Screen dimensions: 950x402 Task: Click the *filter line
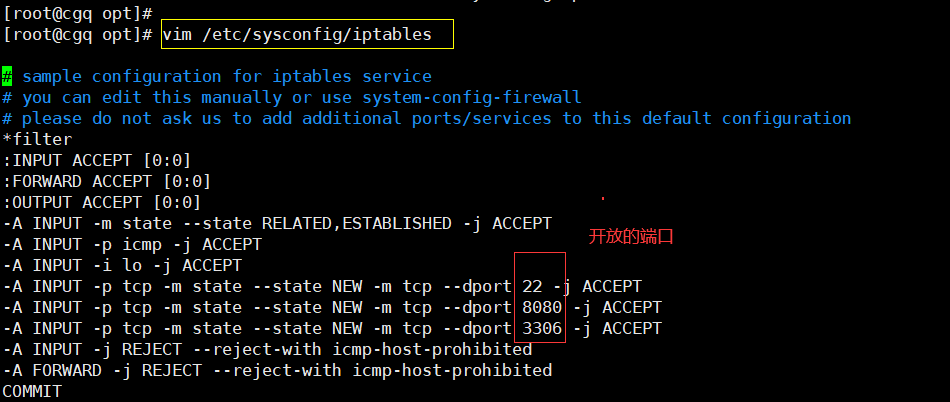click(x=38, y=140)
